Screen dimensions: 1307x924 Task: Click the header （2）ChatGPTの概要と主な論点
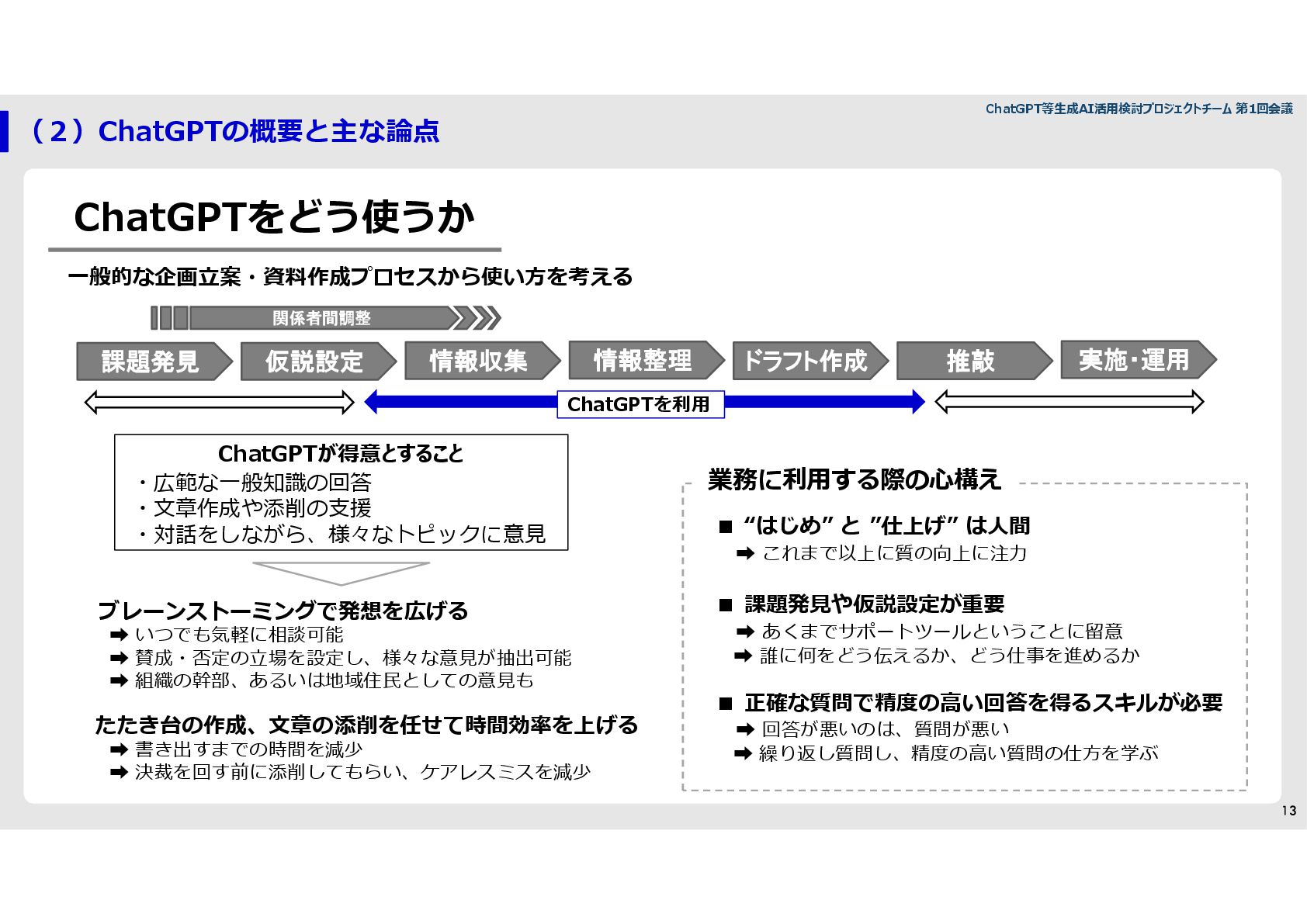233,131
